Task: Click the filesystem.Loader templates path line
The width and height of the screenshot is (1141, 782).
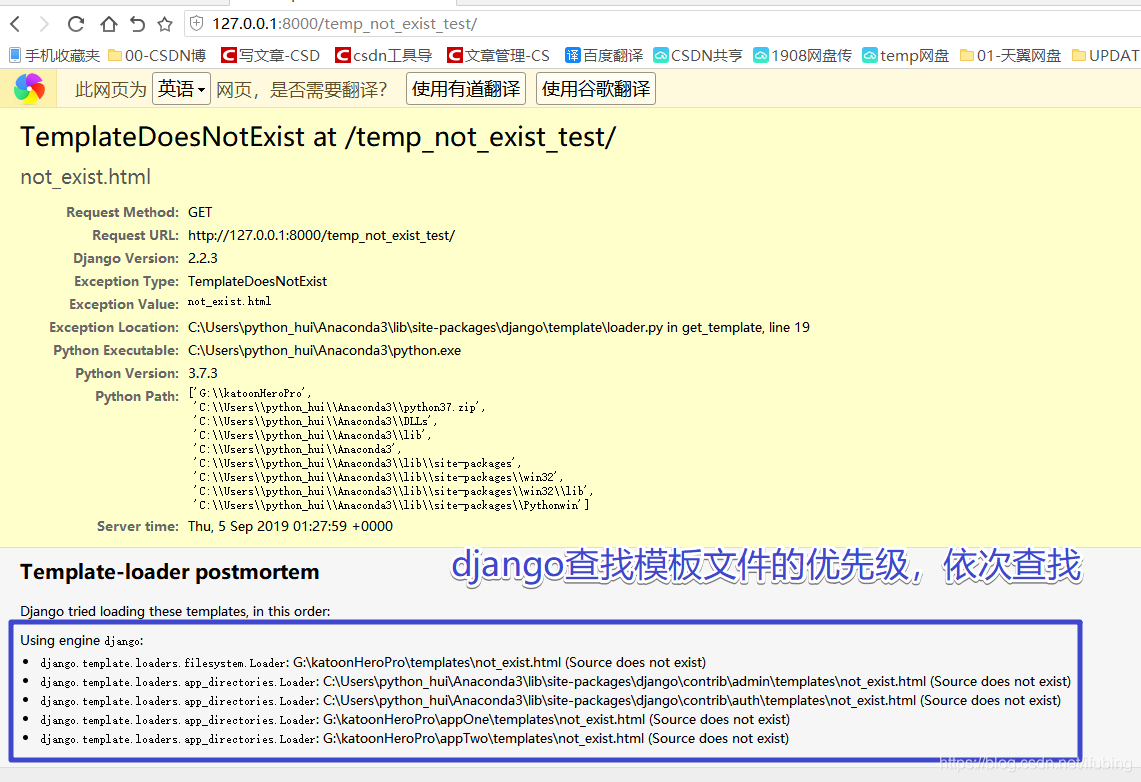Action: pyautogui.click(x=373, y=663)
